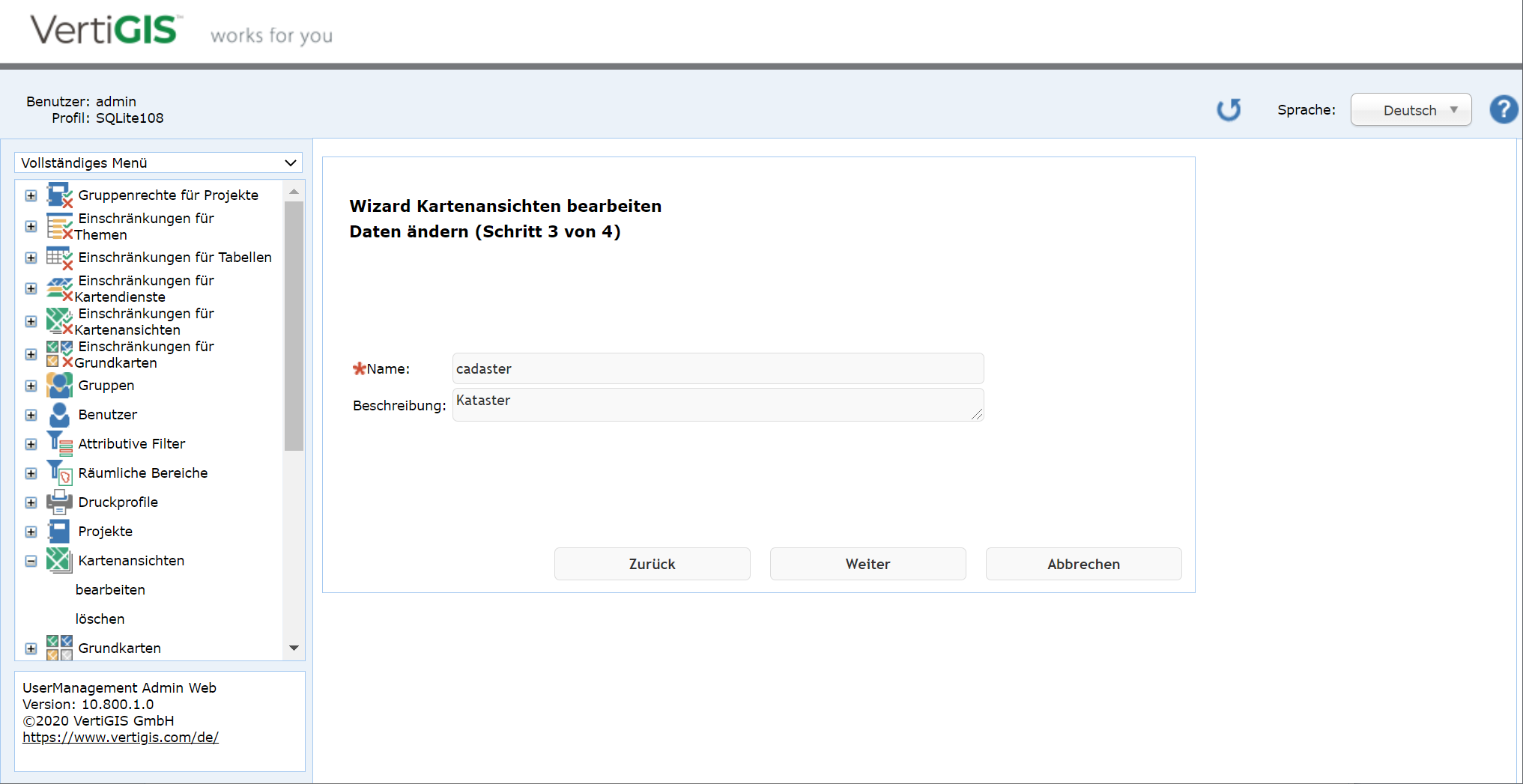The height and width of the screenshot is (784, 1523).
Task: Select bearbeiten under Kartenansichten
Action: (x=109, y=589)
